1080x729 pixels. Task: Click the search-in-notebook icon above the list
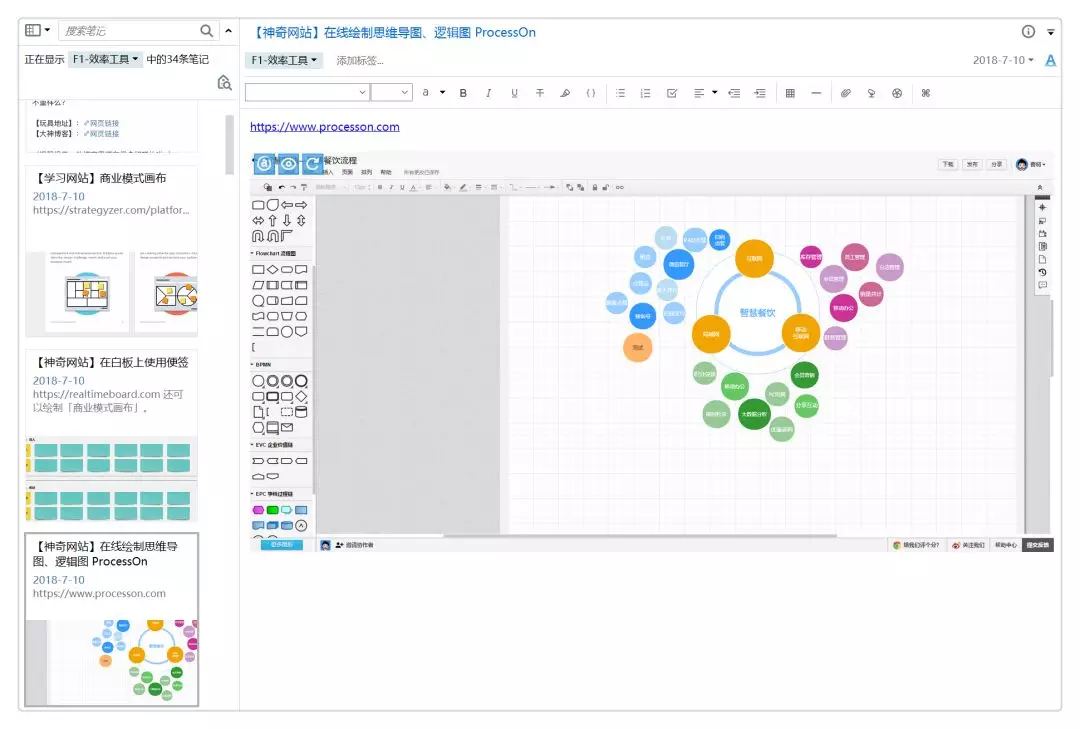click(x=224, y=83)
